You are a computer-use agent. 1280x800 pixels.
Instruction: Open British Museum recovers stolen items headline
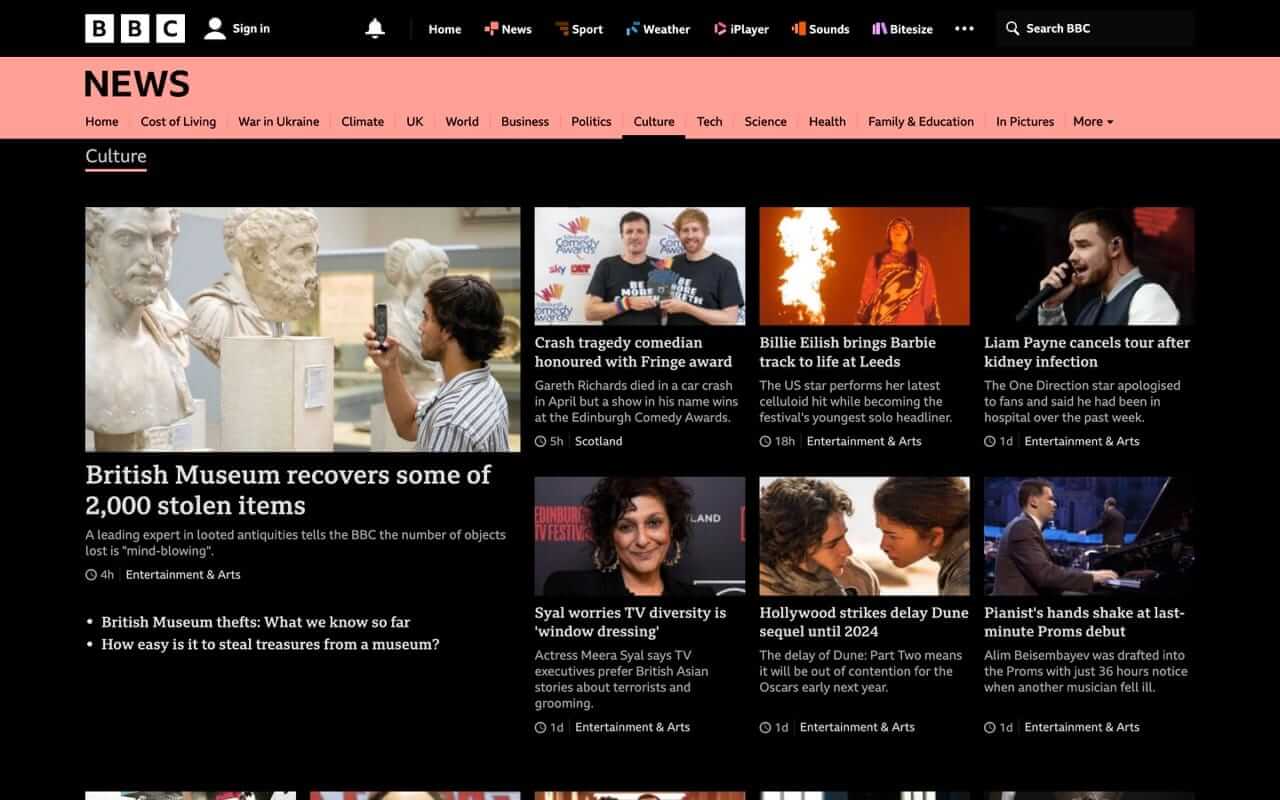point(288,490)
